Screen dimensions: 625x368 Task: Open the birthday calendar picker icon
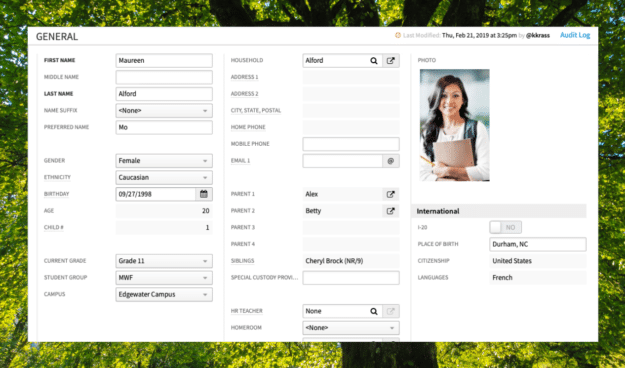pyautogui.click(x=204, y=194)
